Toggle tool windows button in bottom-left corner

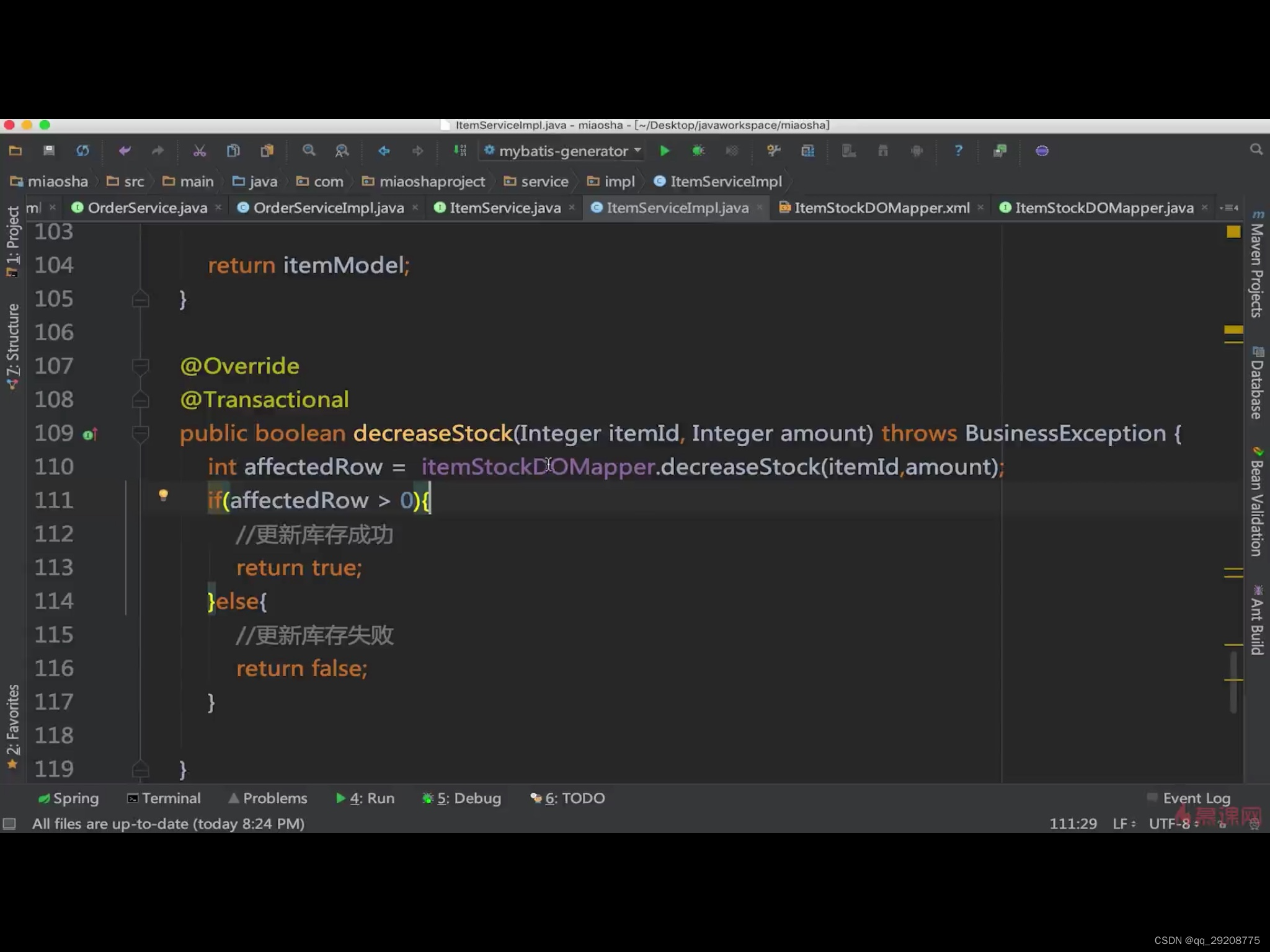click(x=9, y=824)
